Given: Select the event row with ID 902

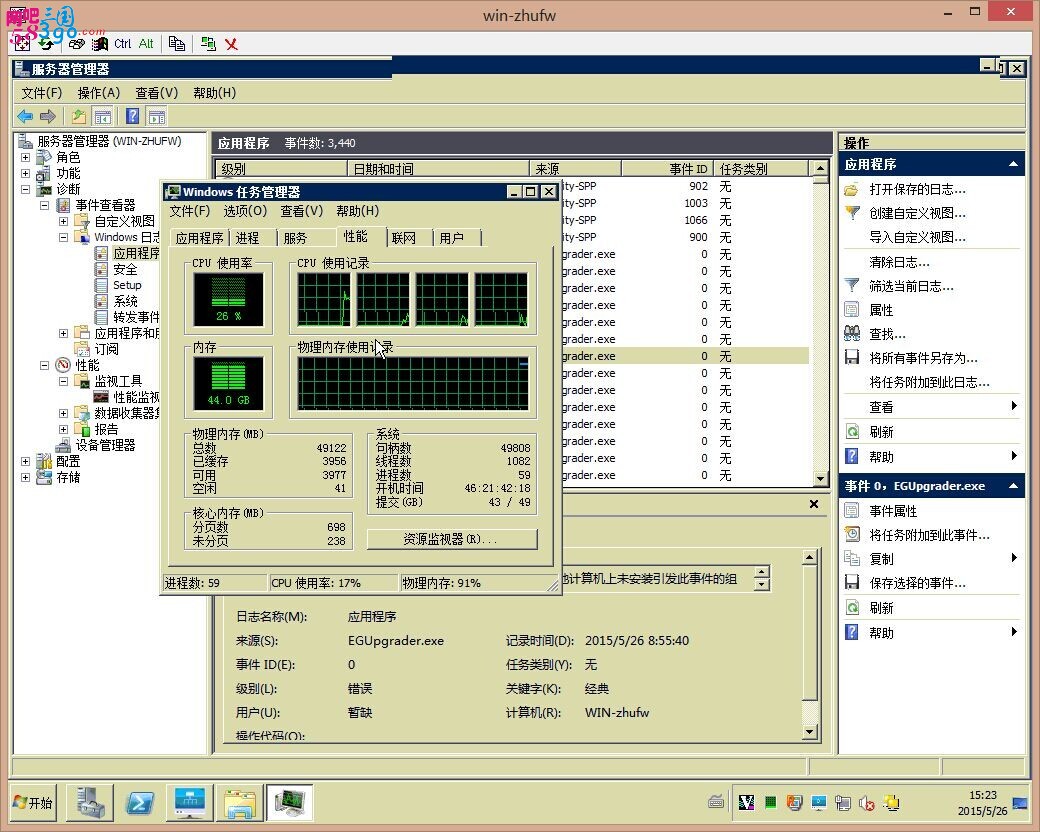Looking at the screenshot, I should [x=684, y=186].
